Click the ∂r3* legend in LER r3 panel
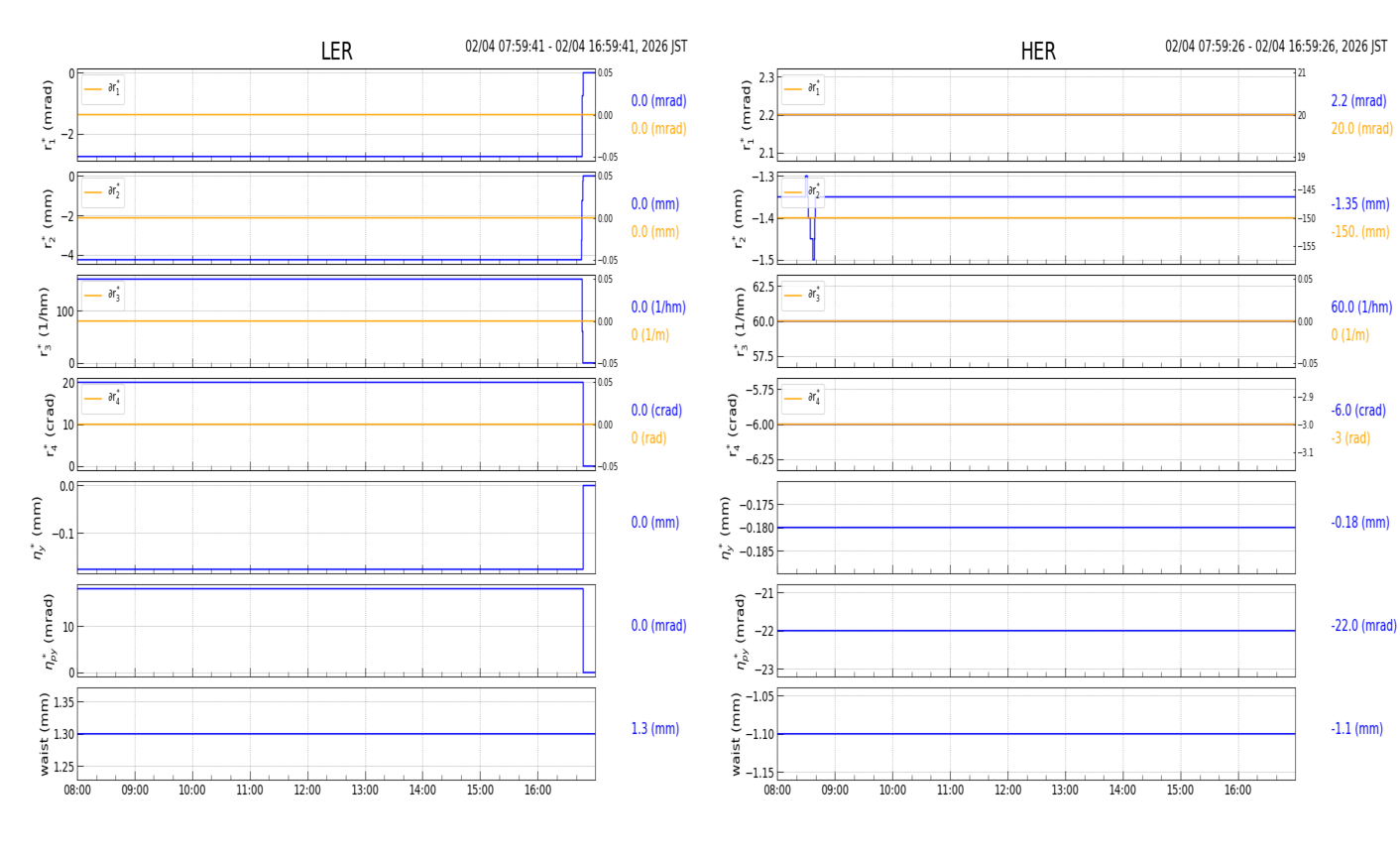The width and height of the screenshot is (1400, 857). pos(103,296)
